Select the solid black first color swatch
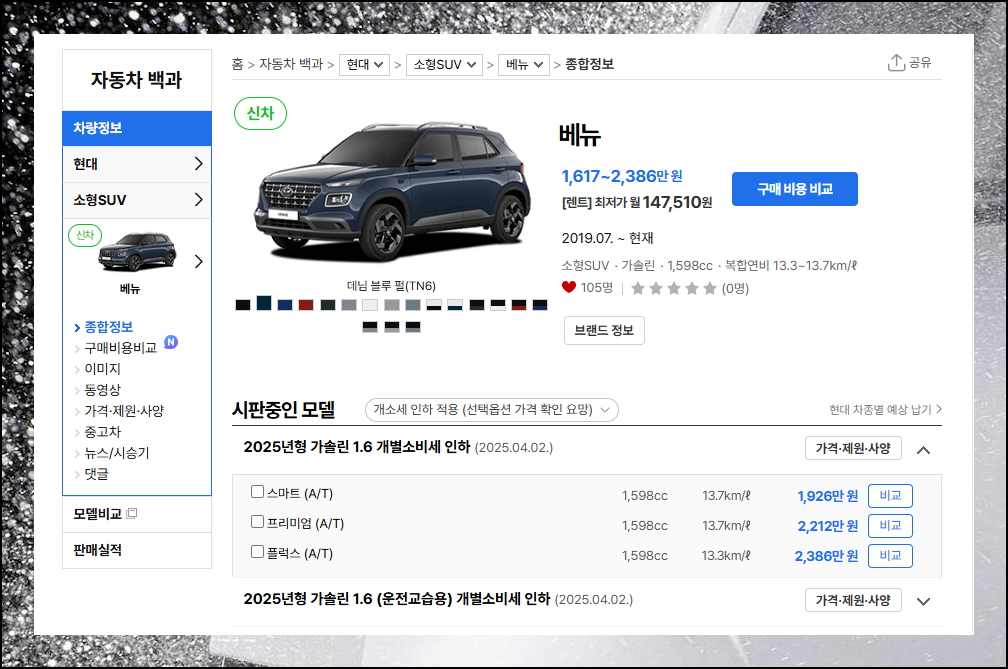This screenshot has height=669, width=1008. [242, 305]
